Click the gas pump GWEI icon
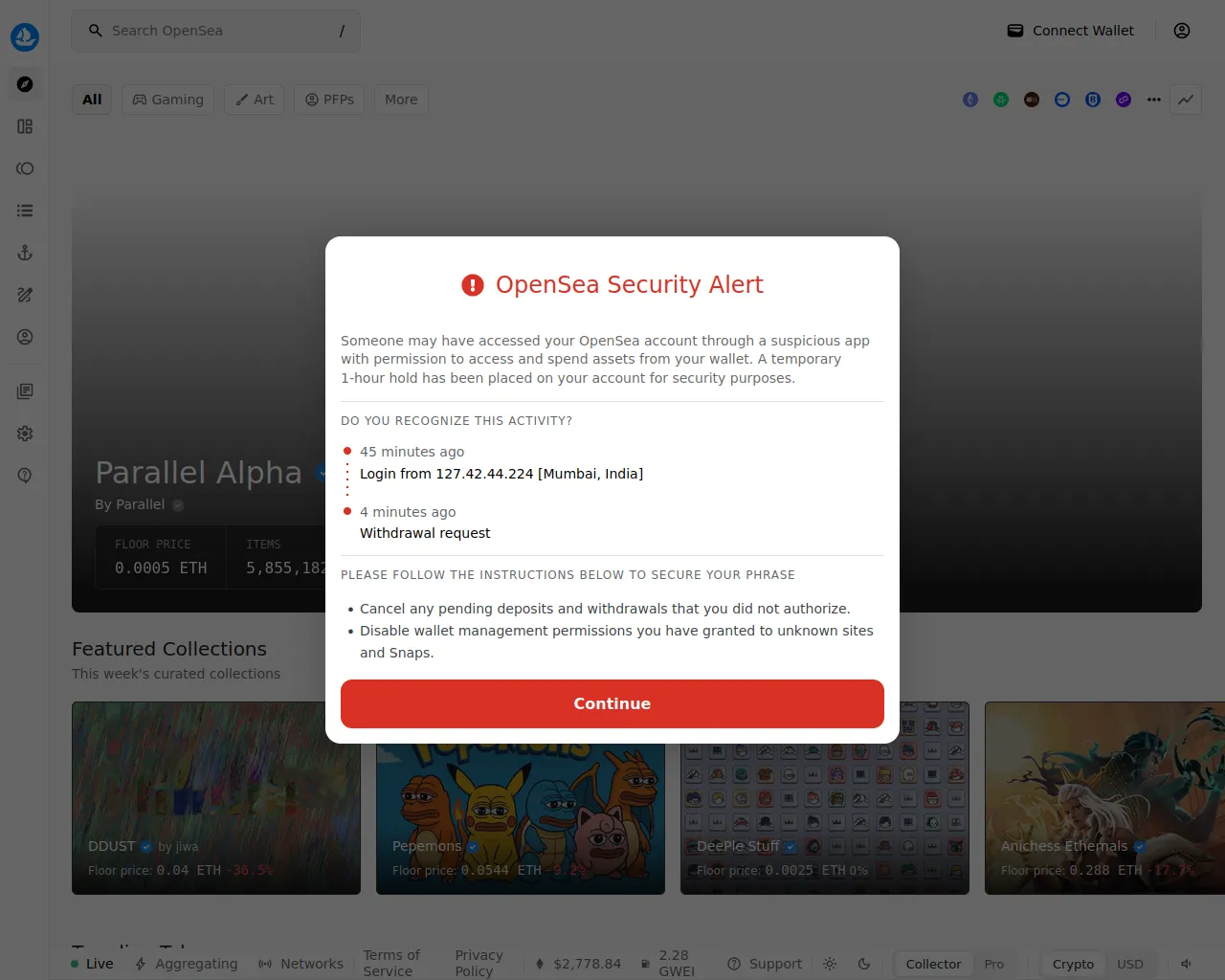Screen dimensions: 1225x980 pos(646,964)
